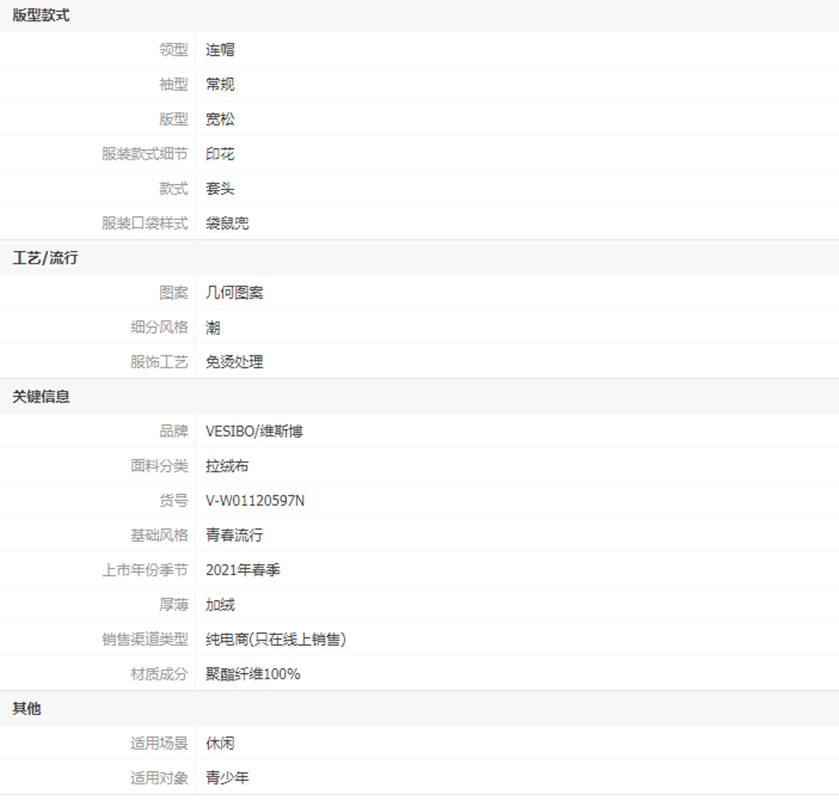Select the 几何图案 pattern value
The width and height of the screenshot is (839, 800).
pos(234,293)
